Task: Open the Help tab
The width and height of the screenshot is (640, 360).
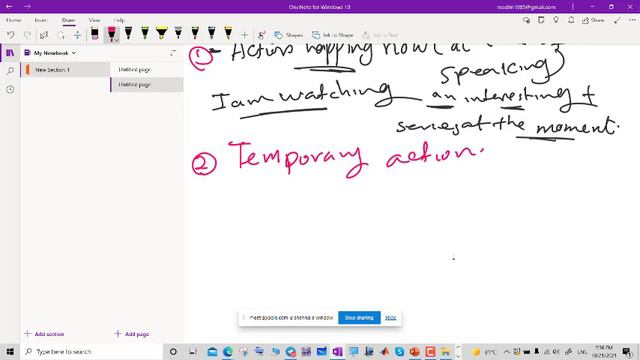Action: [119, 20]
